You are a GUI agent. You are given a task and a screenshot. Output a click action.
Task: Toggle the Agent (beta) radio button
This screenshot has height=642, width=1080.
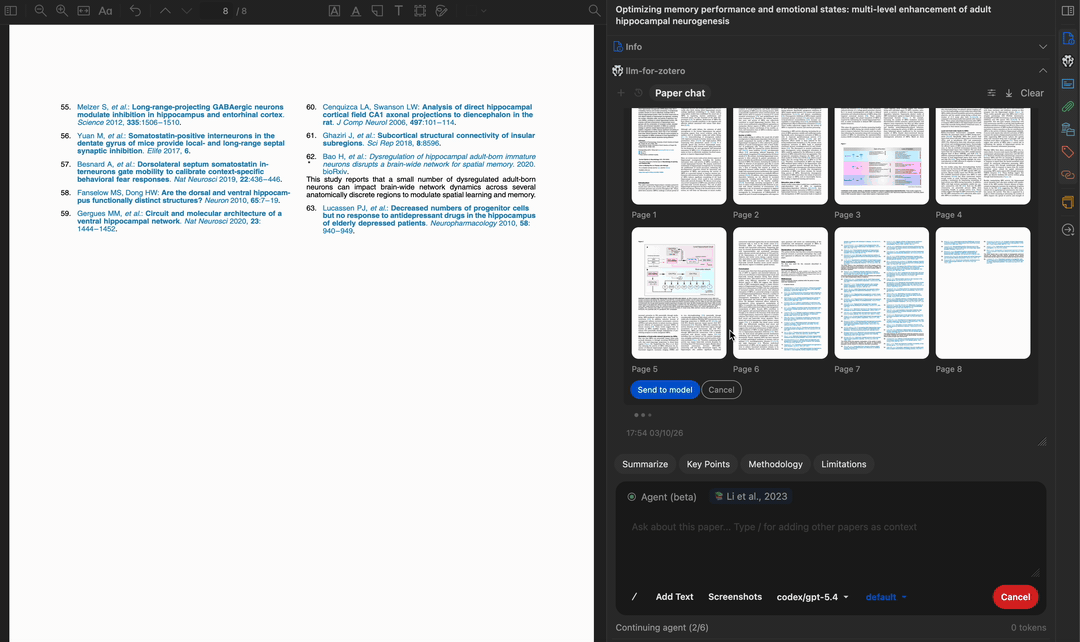(x=632, y=497)
